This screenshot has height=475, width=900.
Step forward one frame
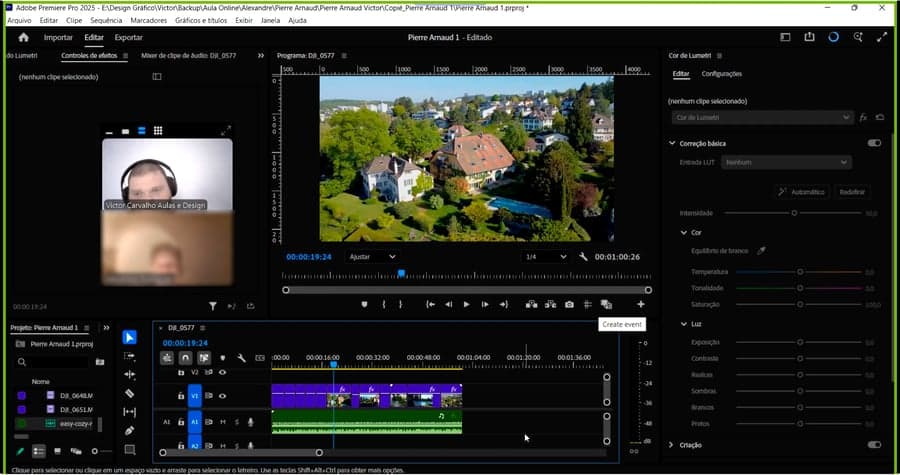click(x=485, y=305)
